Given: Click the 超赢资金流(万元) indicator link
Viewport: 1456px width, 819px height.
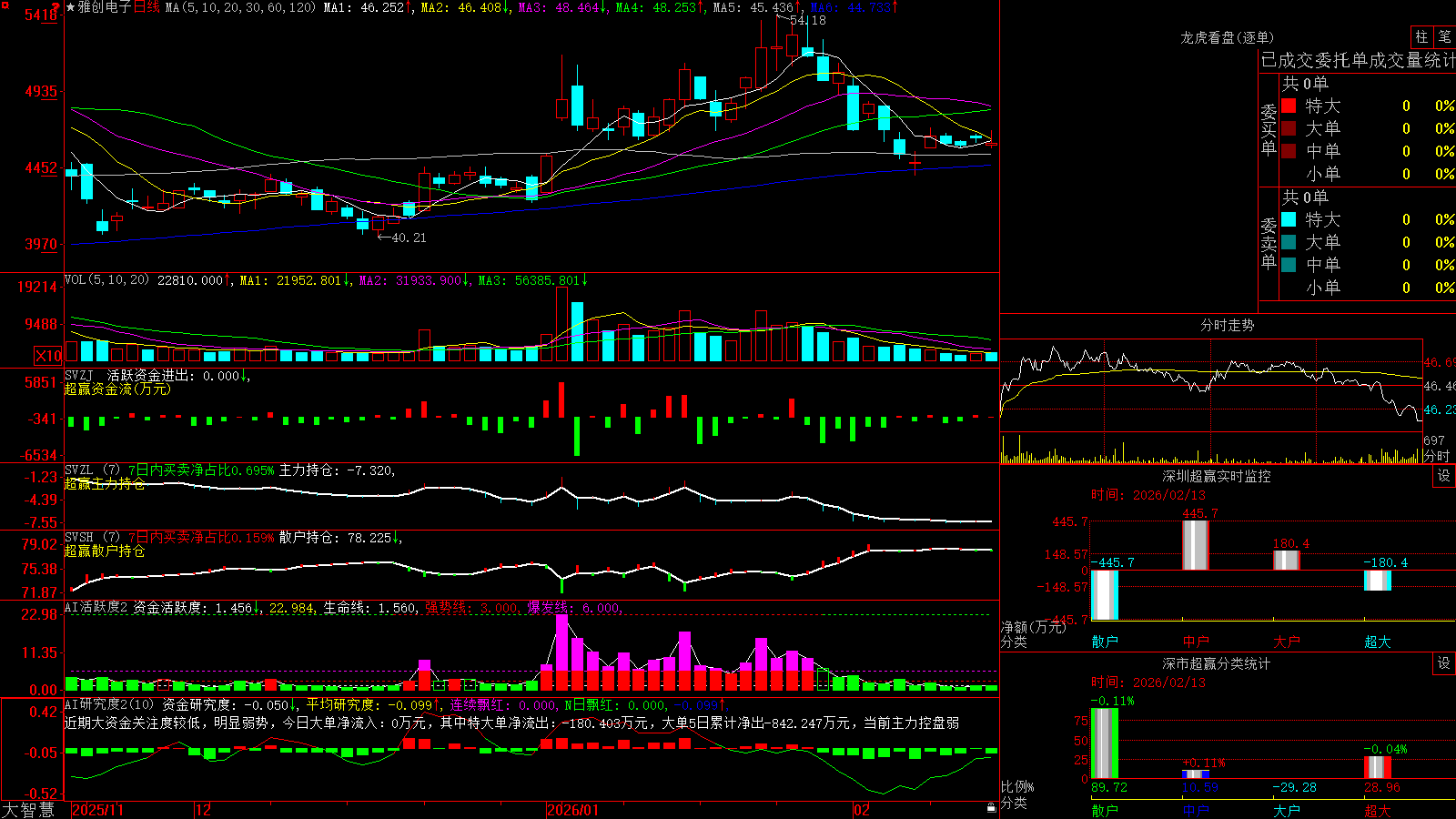Looking at the screenshot, I should pos(117,389).
